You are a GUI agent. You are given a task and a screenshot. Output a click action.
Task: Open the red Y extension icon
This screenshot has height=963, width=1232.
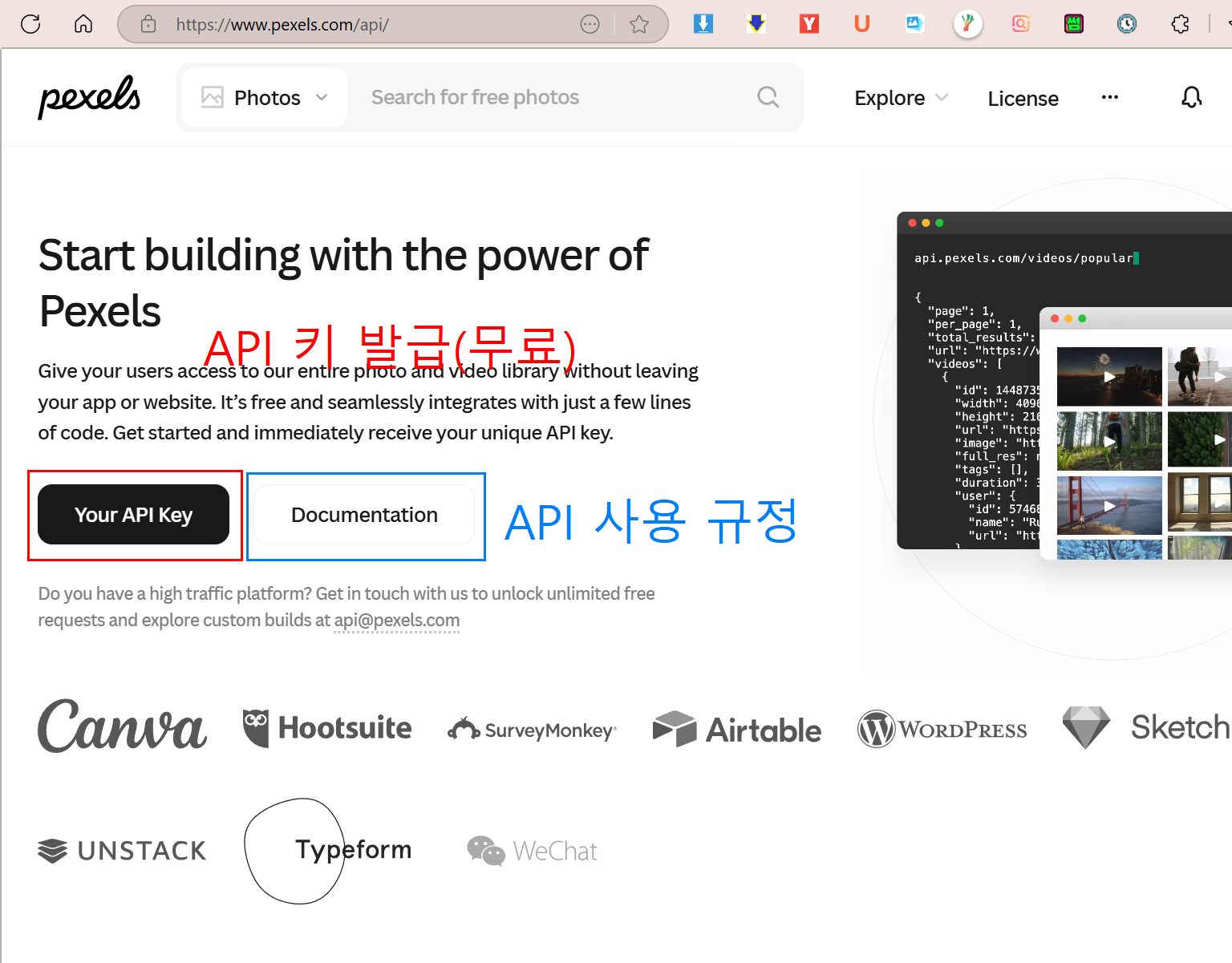(809, 23)
